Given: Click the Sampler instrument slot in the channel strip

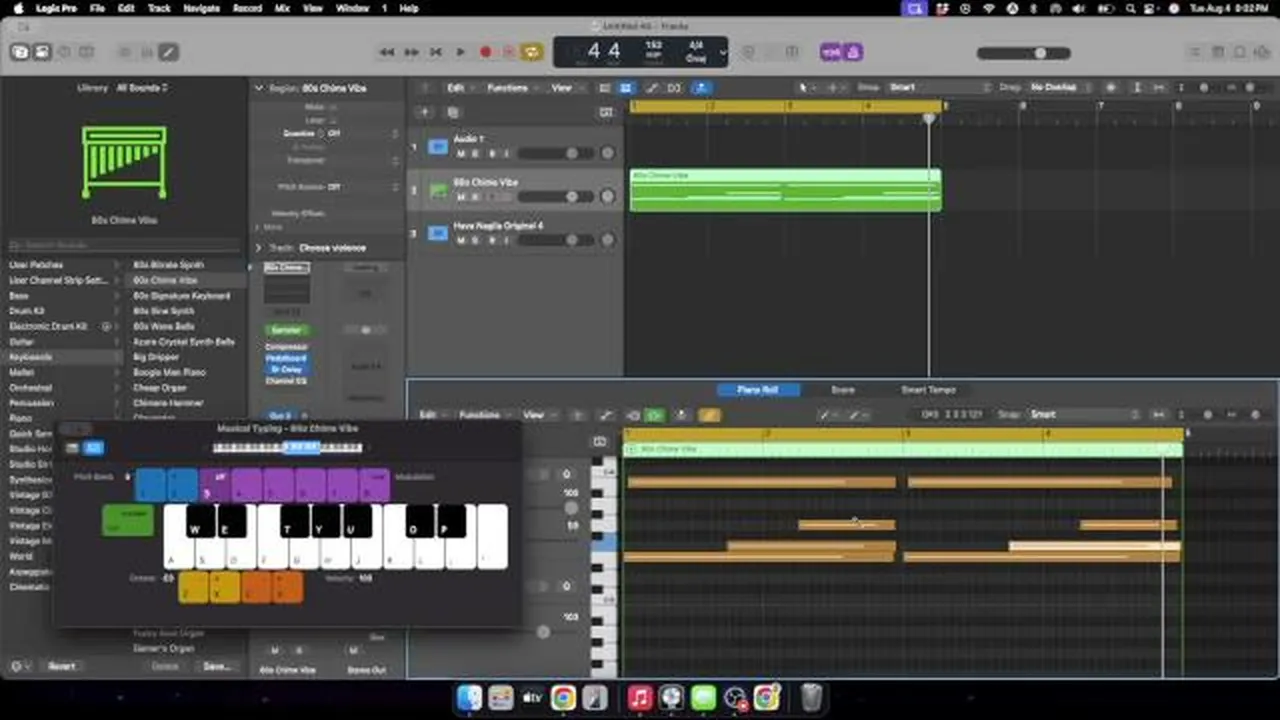Looking at the screenshot, I should [x=287, y=330].
